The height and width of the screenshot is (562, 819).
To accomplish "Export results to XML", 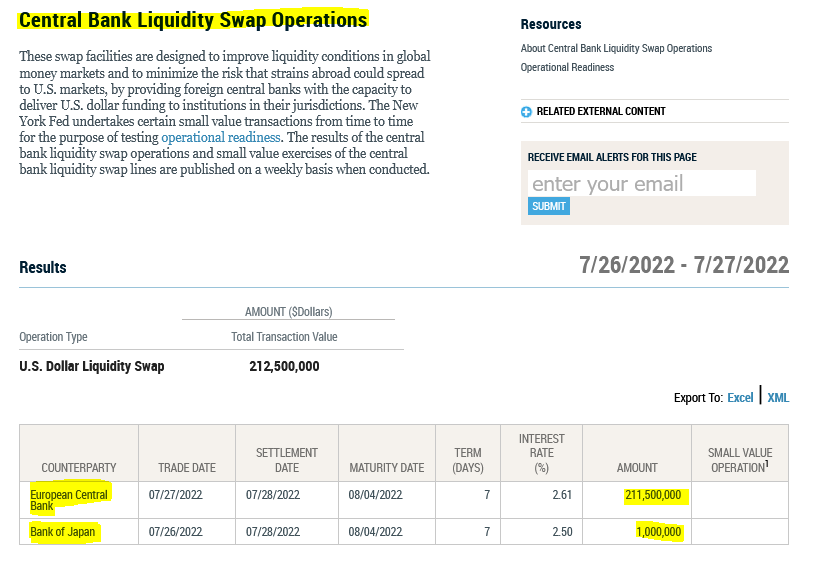I will (x=778, y=398).
